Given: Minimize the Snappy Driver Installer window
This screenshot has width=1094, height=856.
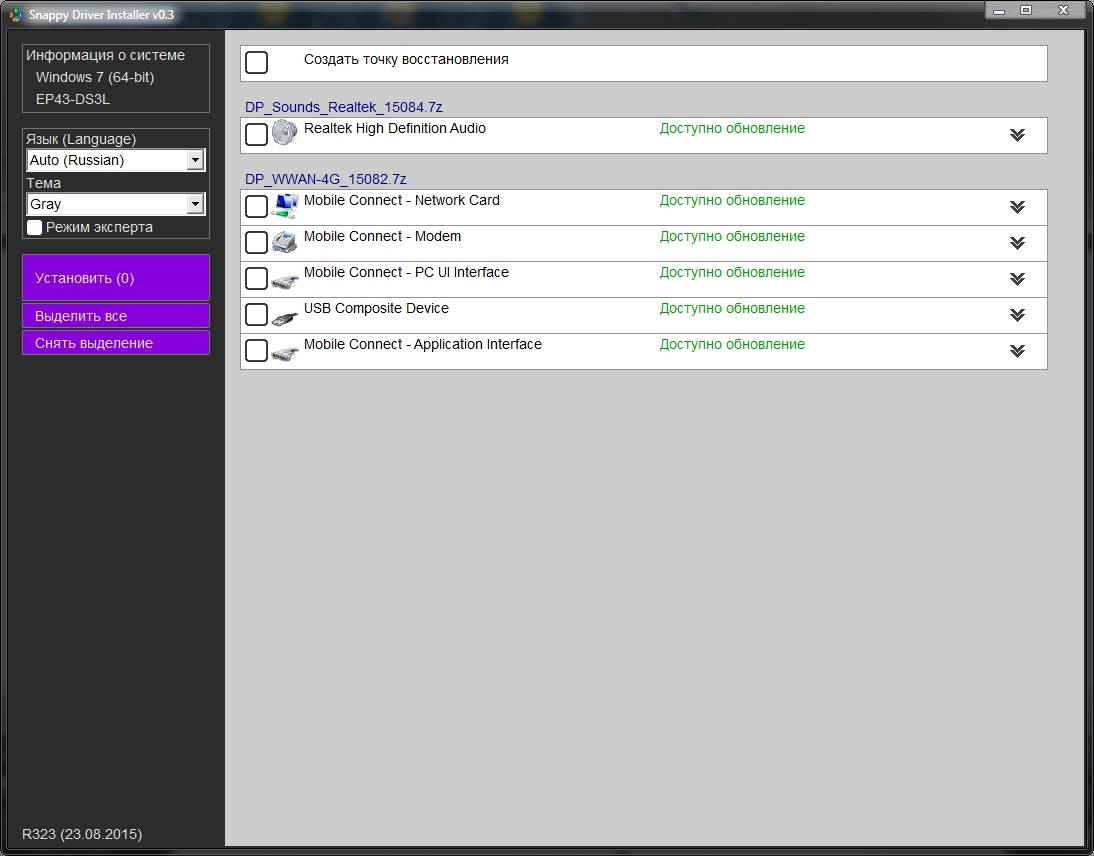Looking at the screenshot, I should point(999,10).
